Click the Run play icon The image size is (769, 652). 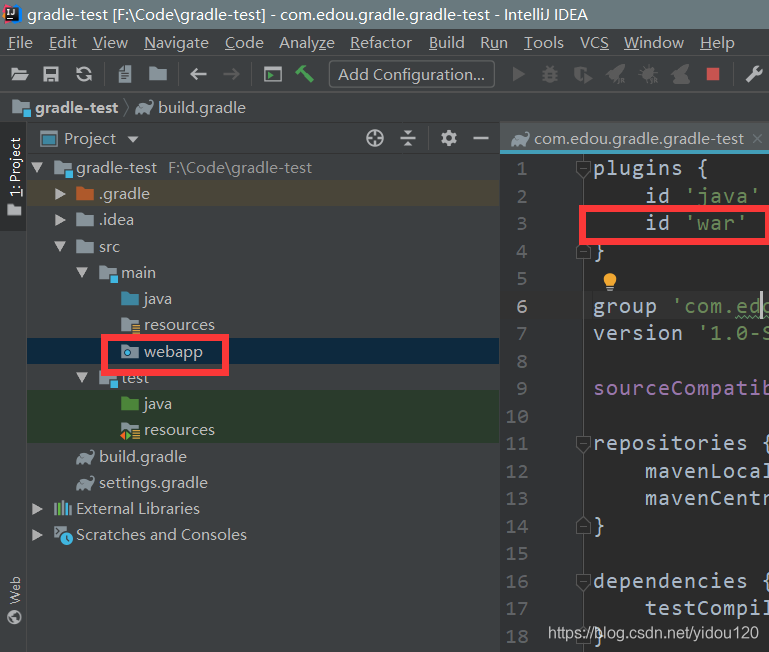tap(518, 75)
